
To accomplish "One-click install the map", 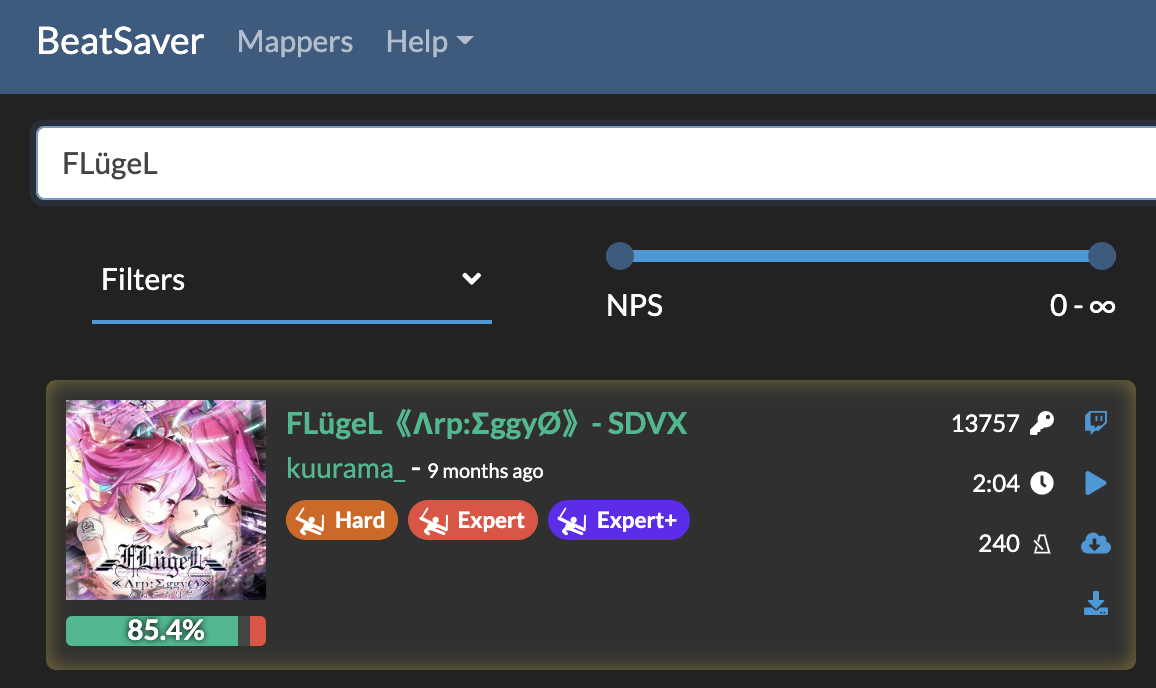I will 1096,603.
